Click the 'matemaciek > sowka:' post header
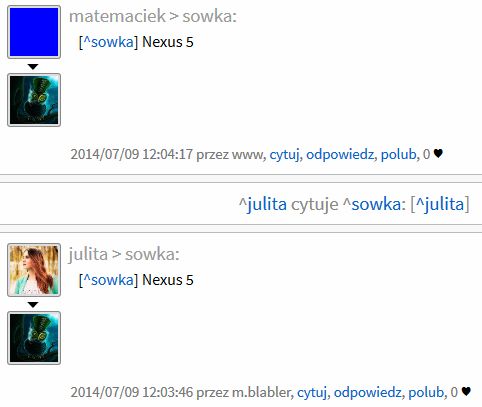Viewport: 482px width, 407px height. (x=153, y=16)
